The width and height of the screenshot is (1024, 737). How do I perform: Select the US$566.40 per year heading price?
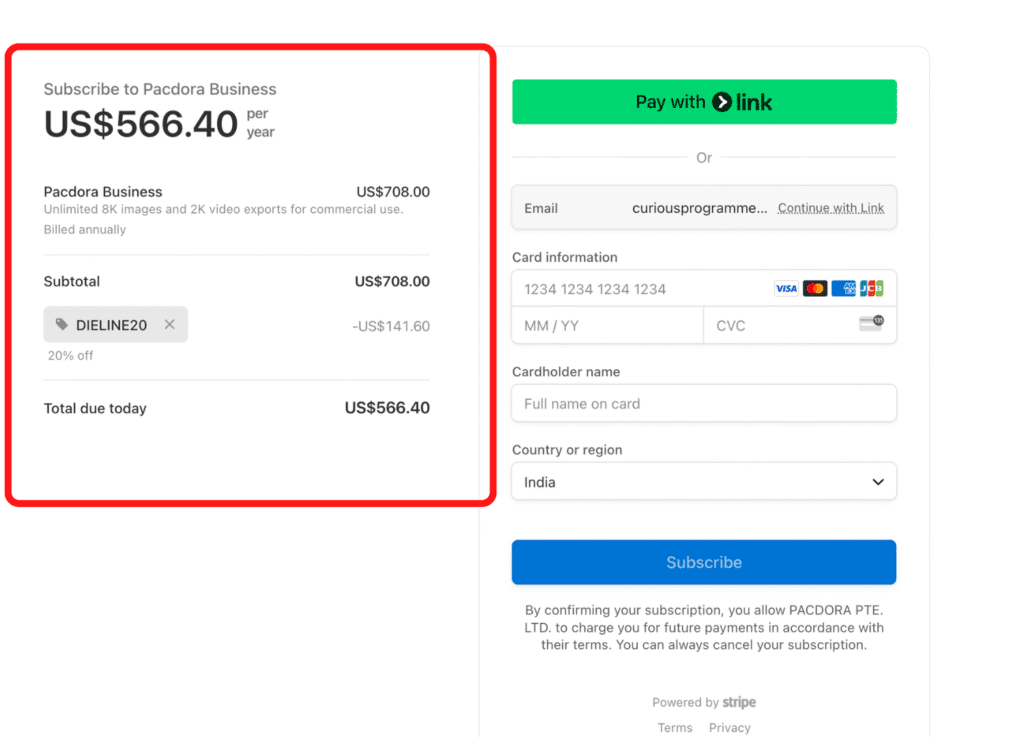point(159,123)
